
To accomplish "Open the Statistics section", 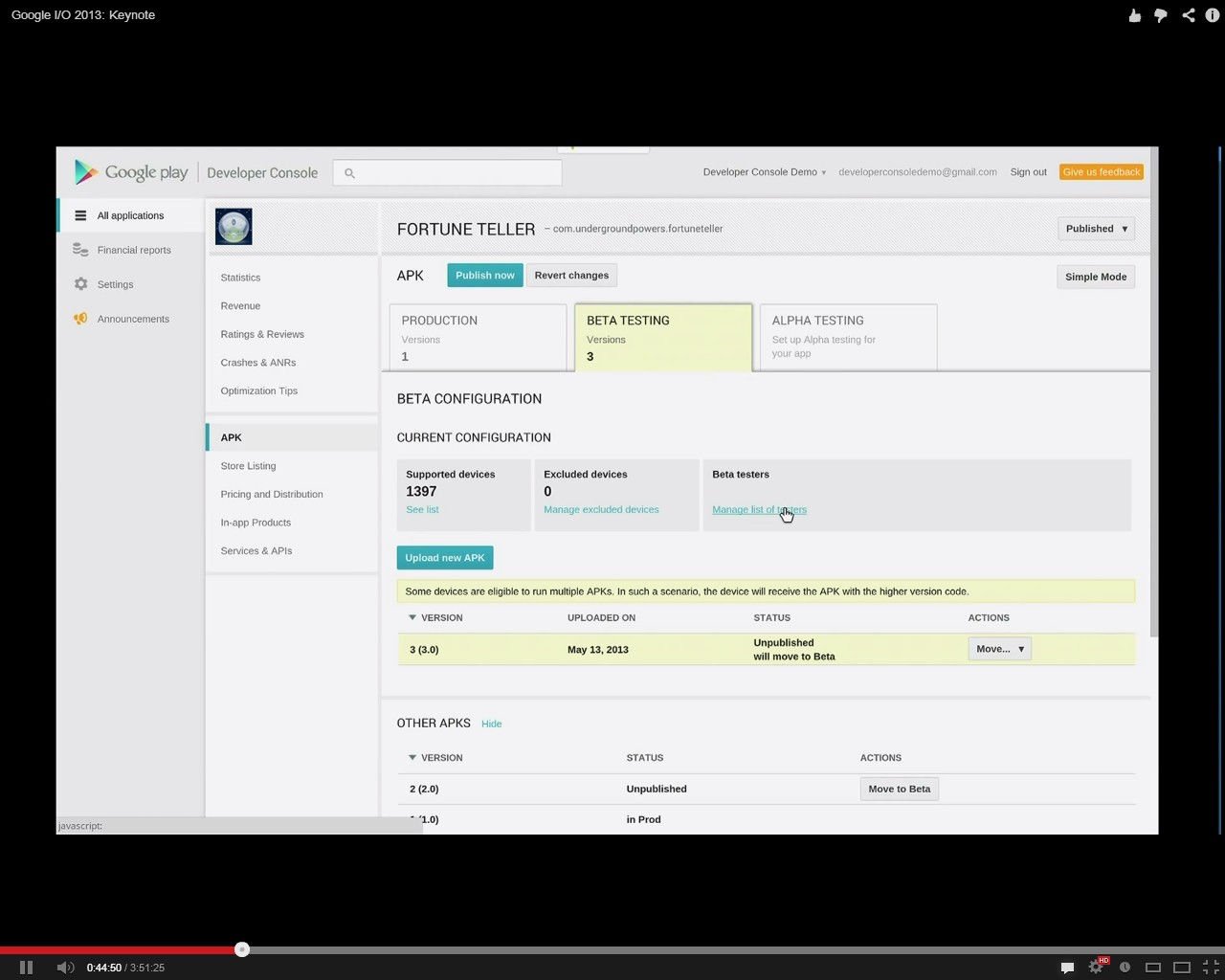I will pos(240,278).
